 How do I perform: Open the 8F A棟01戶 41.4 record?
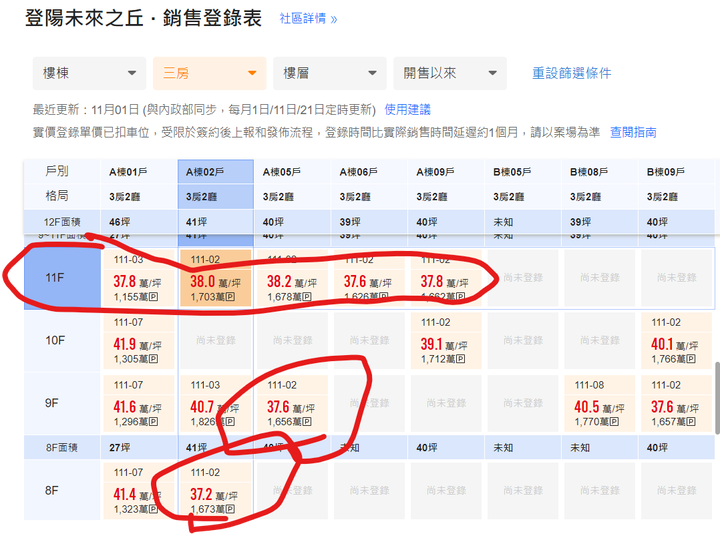(139, 490)
